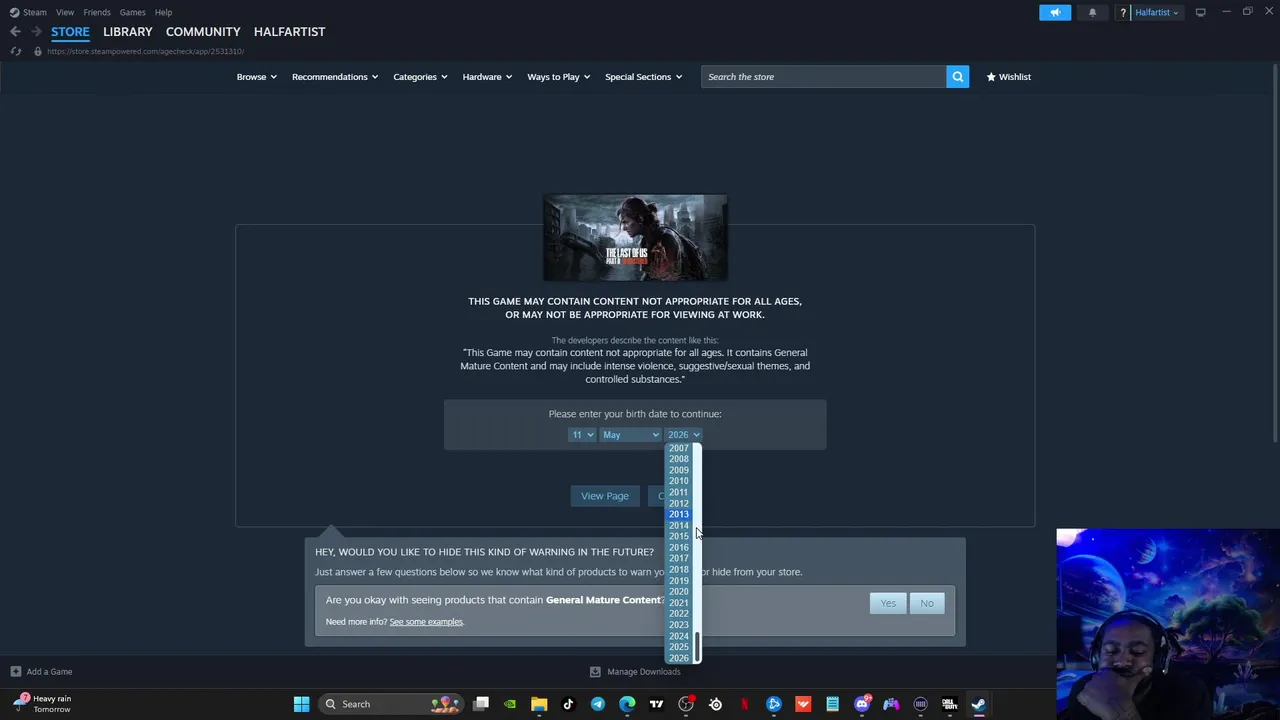This screenshot has height=720, width=1280.
Task: Open the See some examples link
Action: pyautogui.click(x=426, y=622)
